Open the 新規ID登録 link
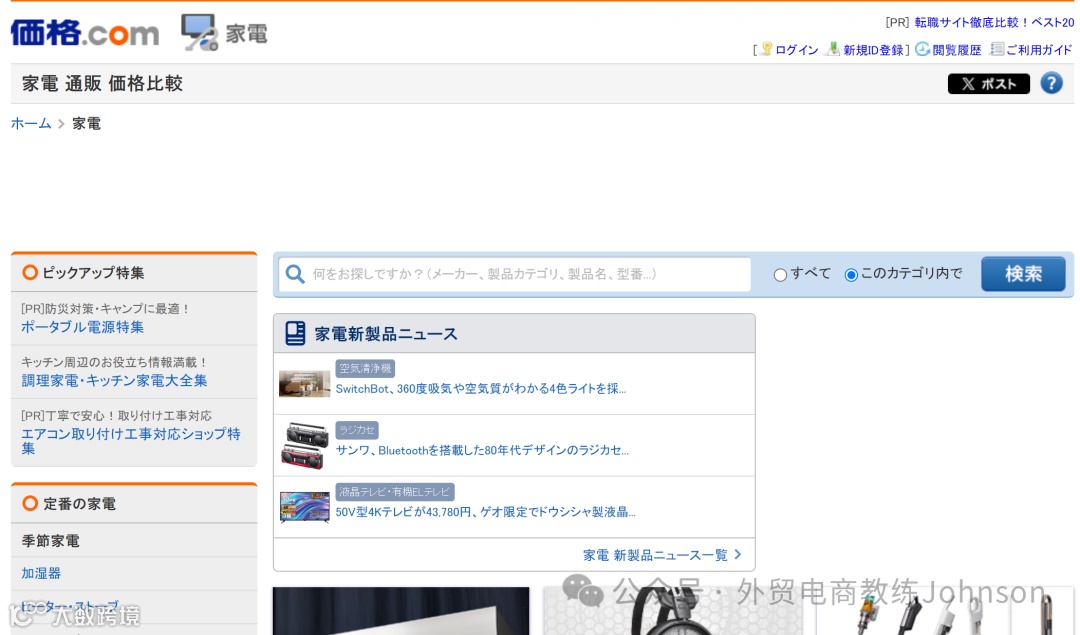The image size is (1080, 635). pos(873,50)
